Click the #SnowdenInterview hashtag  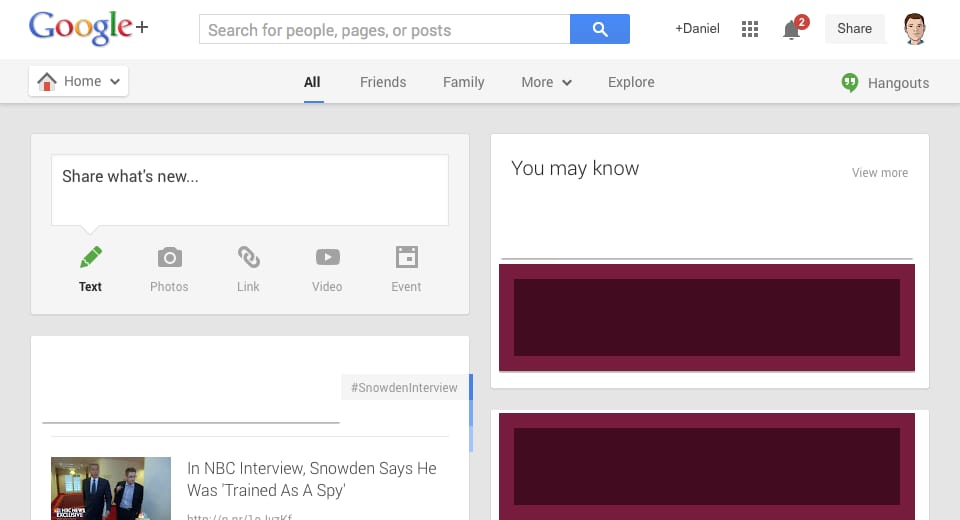(x=404, y=388)
